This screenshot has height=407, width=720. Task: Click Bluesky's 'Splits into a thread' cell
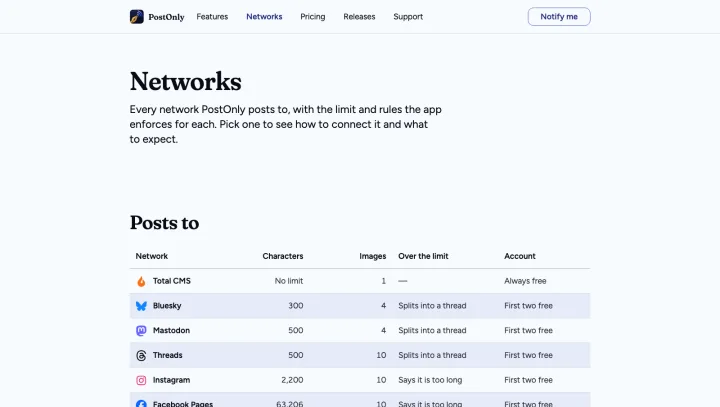pos(432,305)
